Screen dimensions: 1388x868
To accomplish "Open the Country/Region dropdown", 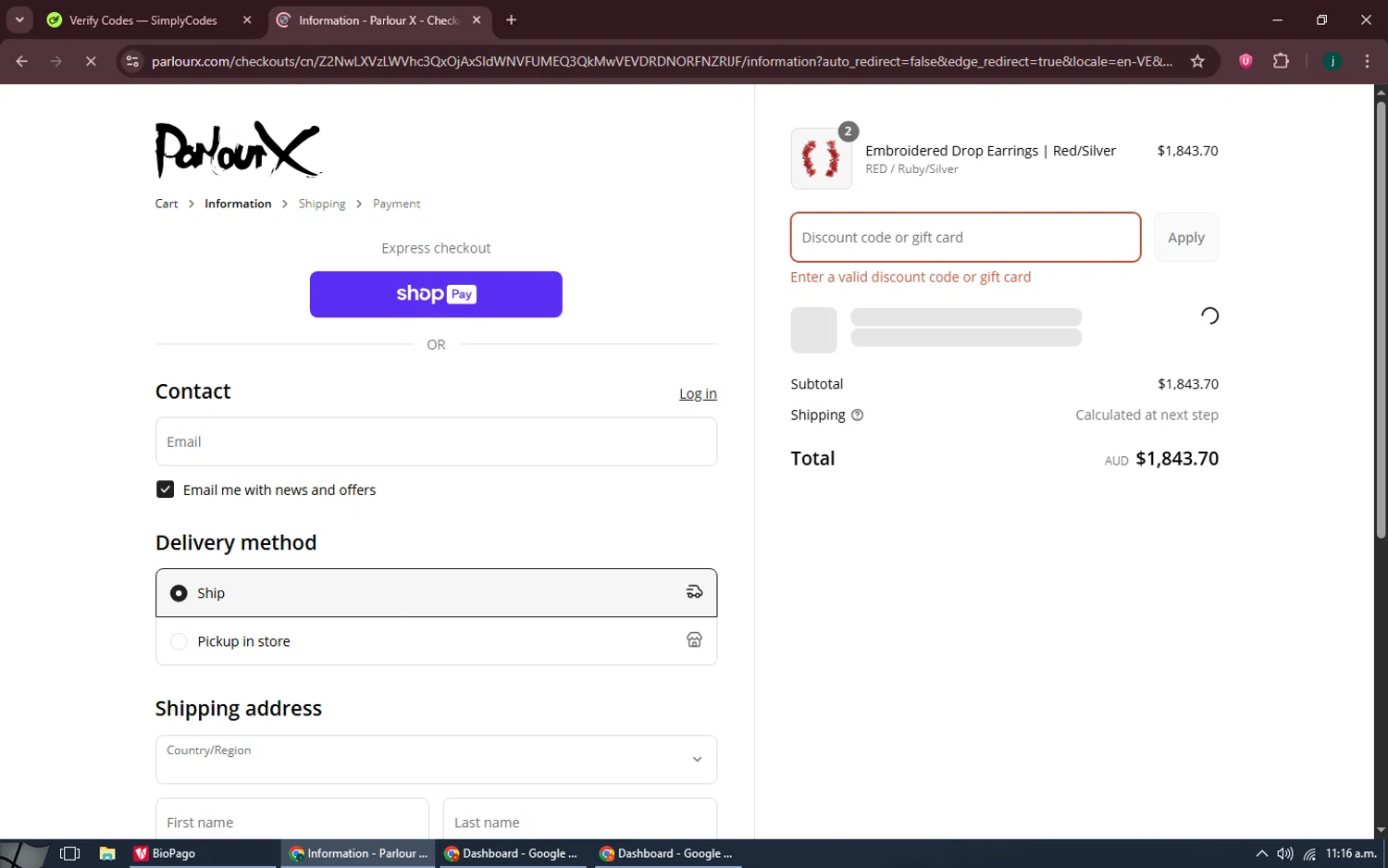I will pyautogui.click(x=436, y=760).
